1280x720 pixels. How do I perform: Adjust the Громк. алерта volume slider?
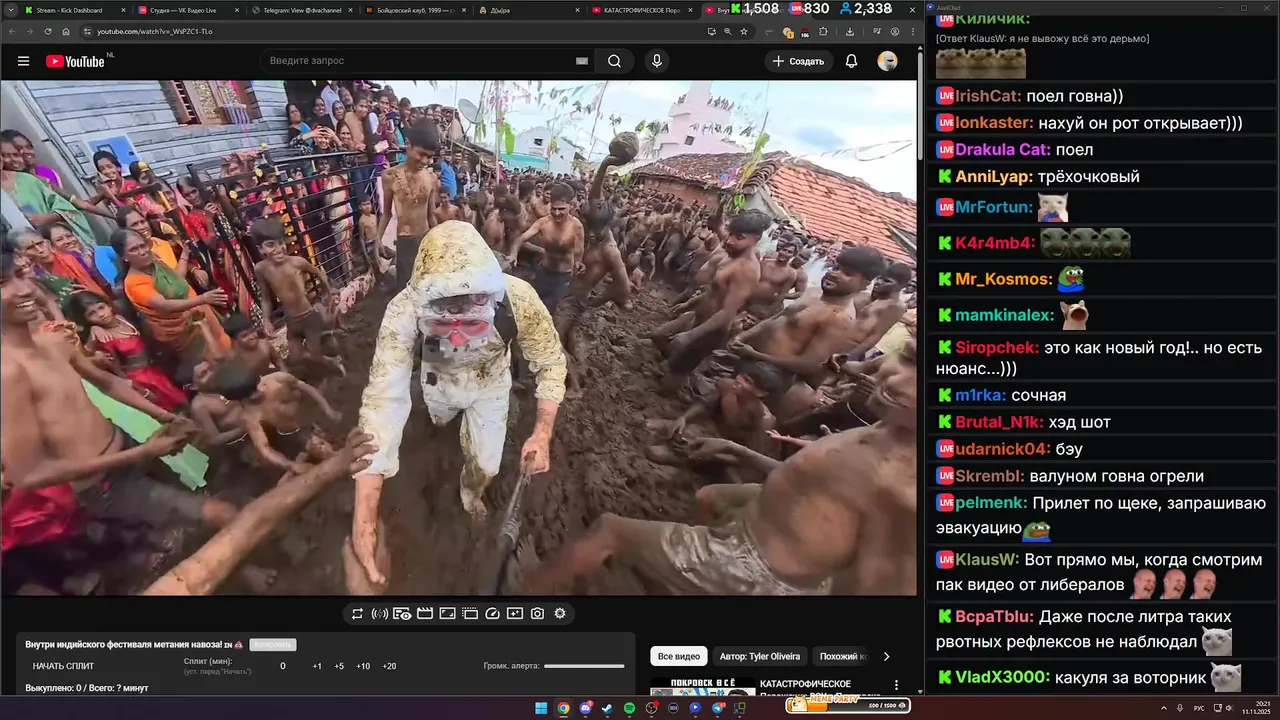[584, 666]
